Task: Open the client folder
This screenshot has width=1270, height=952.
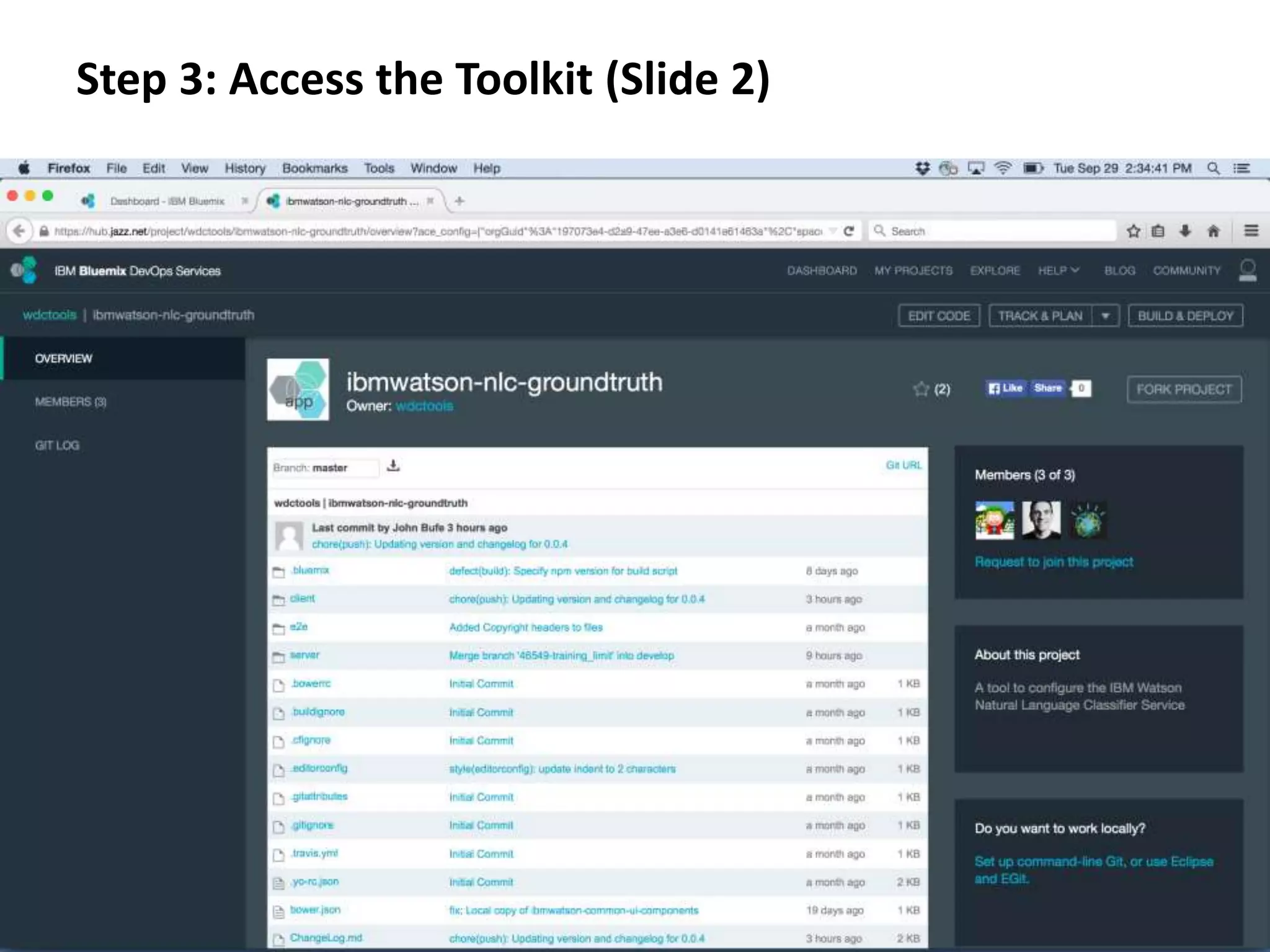Action: pos(302,599)
